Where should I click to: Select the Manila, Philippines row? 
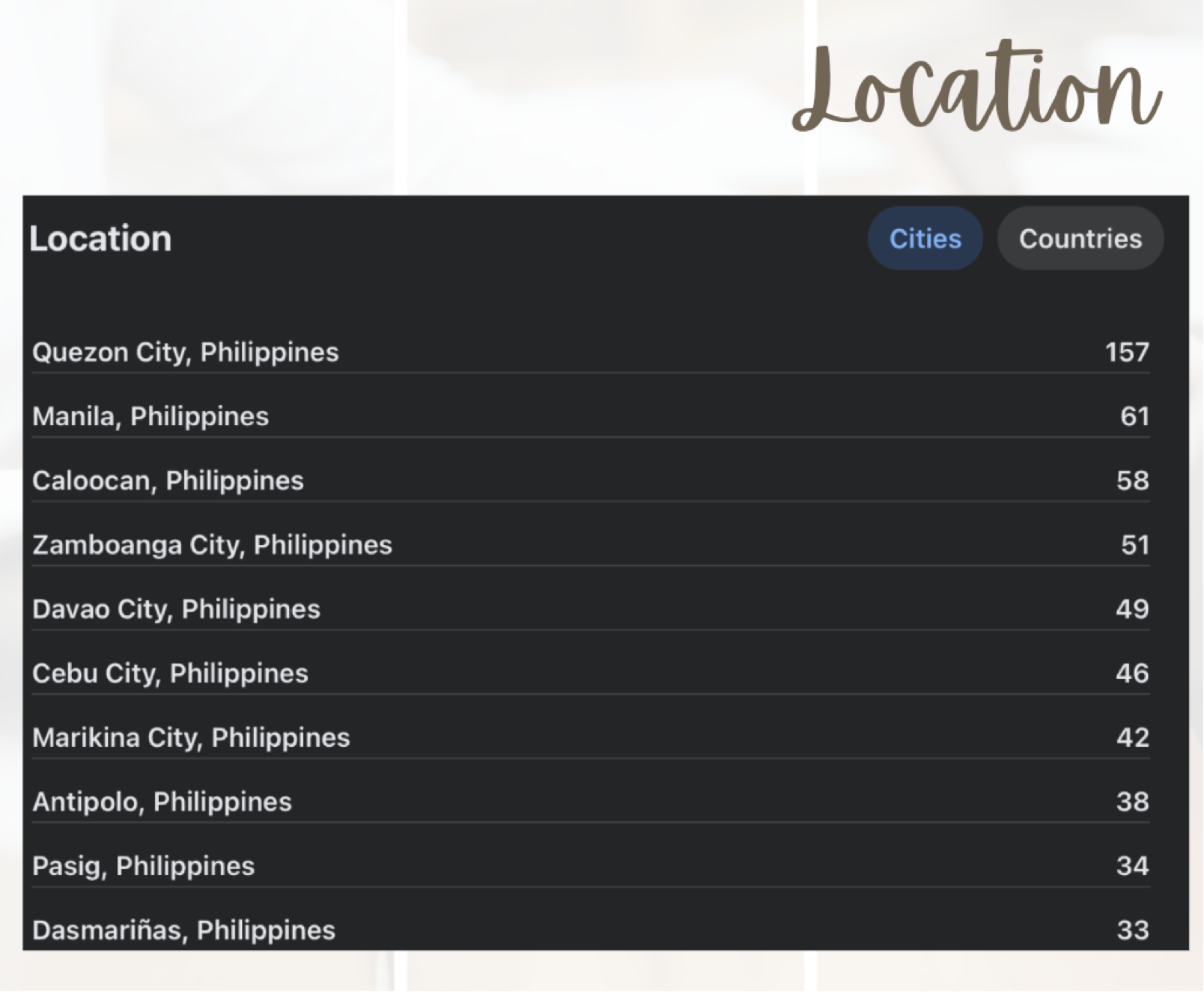pos(591,416)
